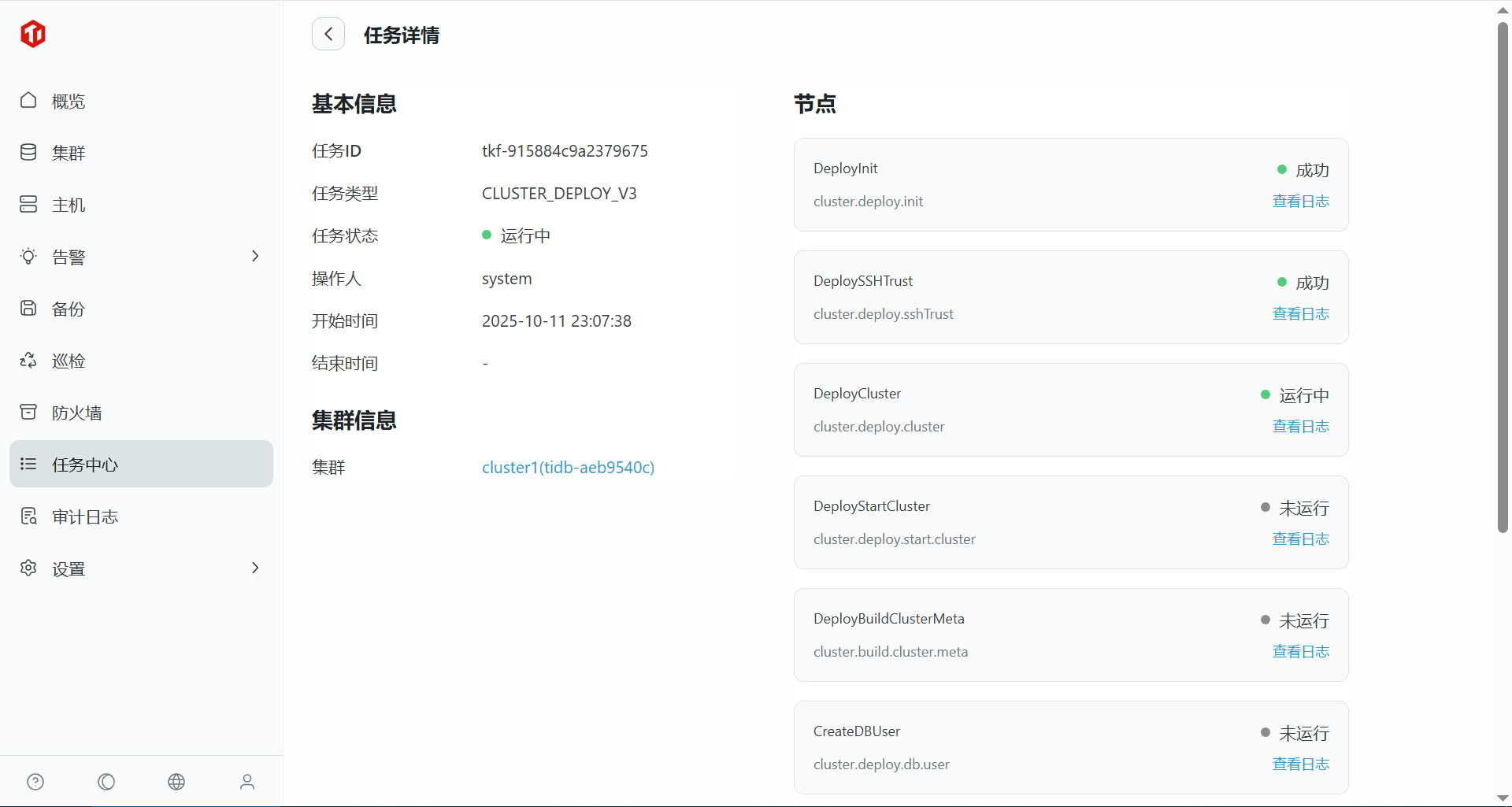Expand the 告警 submenu chevron
The height and width of the screenshot is (807, 1512).
coord(254,257)
